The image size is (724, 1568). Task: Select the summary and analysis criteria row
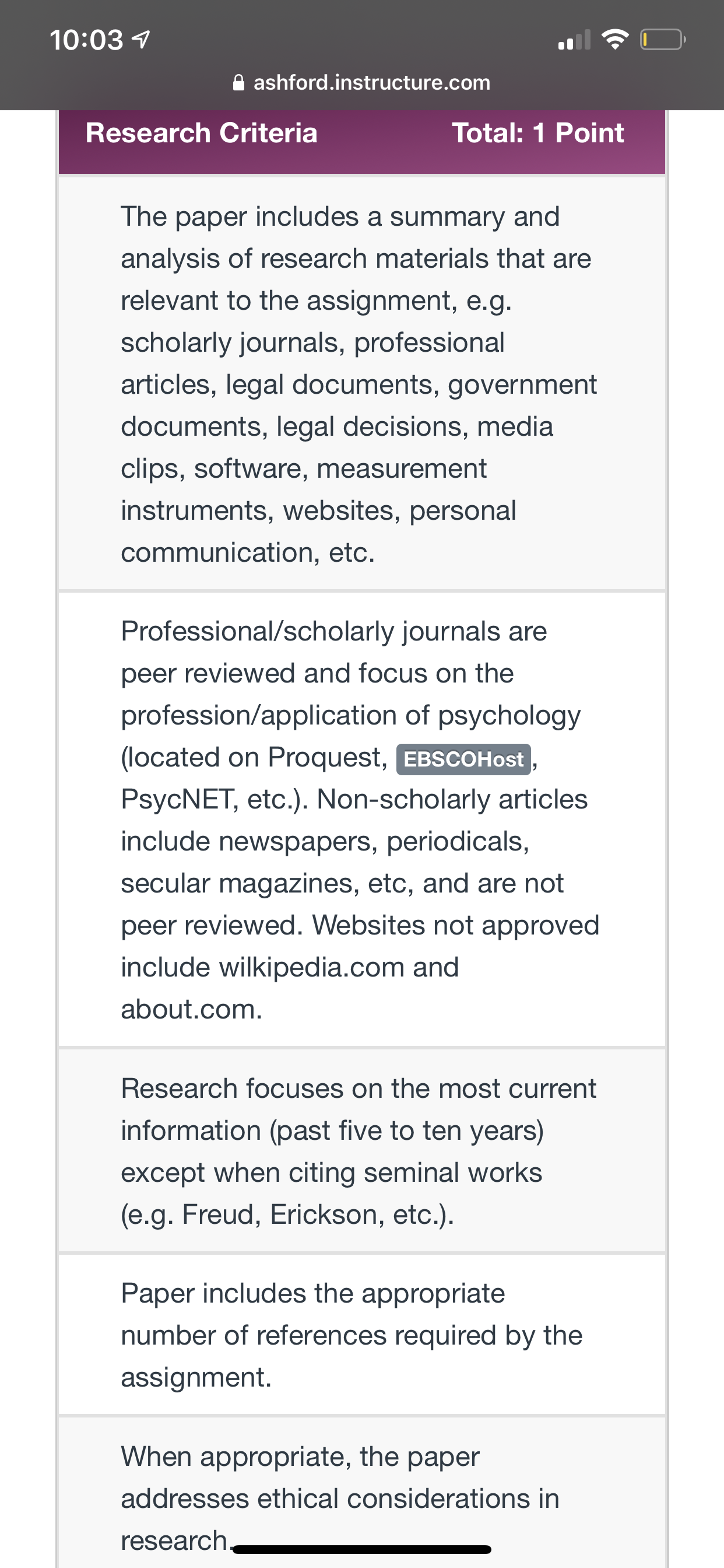tap(362, 383)
